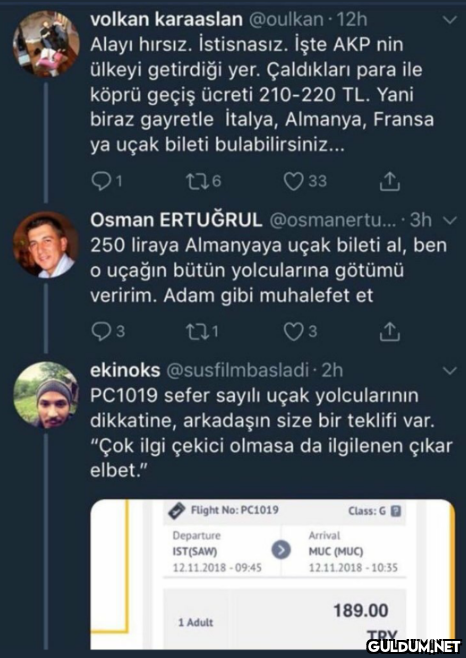Like Osman ERTUĞRUL's tweet
466x658 pixels.
pyautogui.click(x=293, y=332)
